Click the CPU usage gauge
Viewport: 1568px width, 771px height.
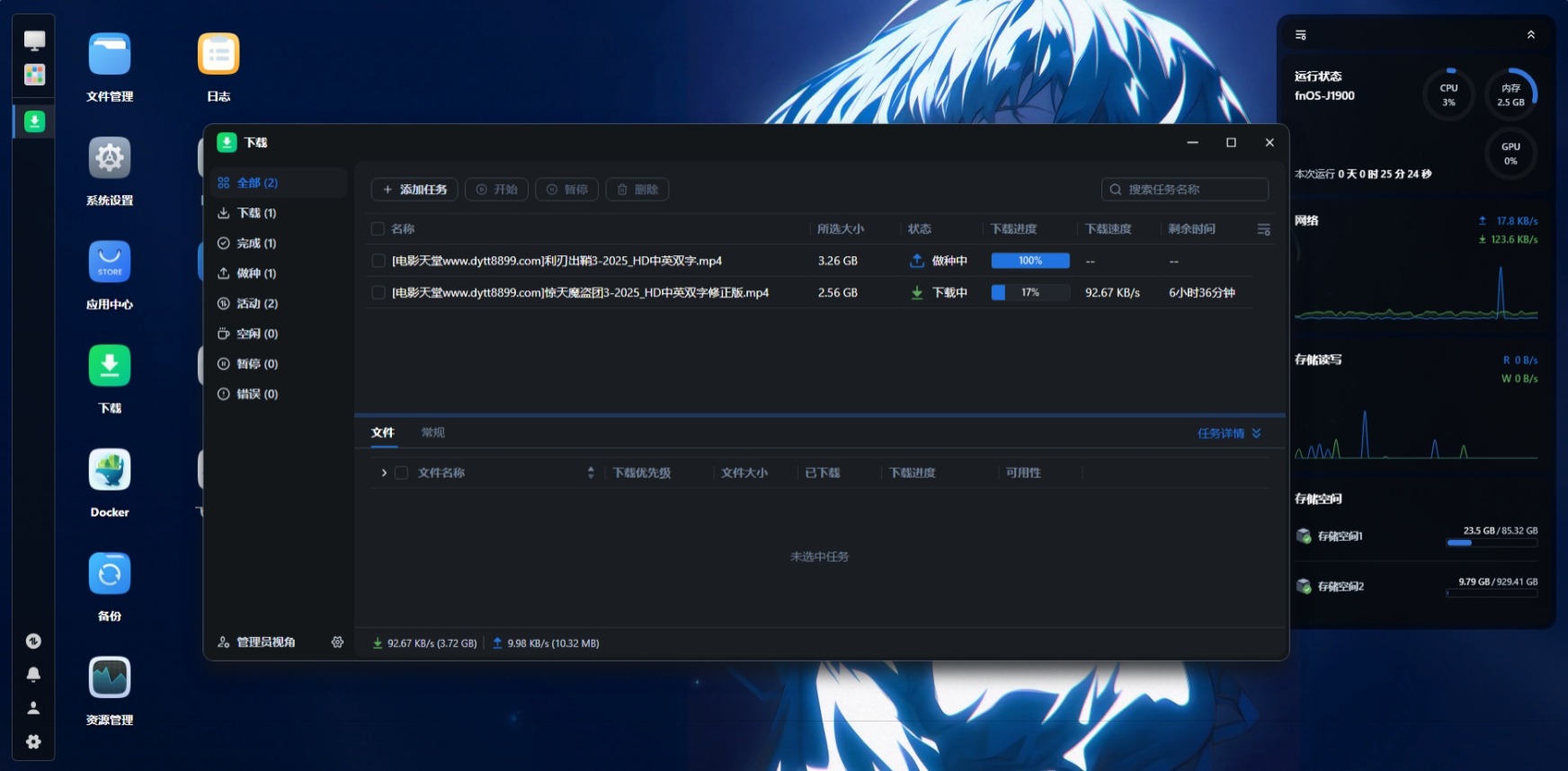(x=1448, y=94)
